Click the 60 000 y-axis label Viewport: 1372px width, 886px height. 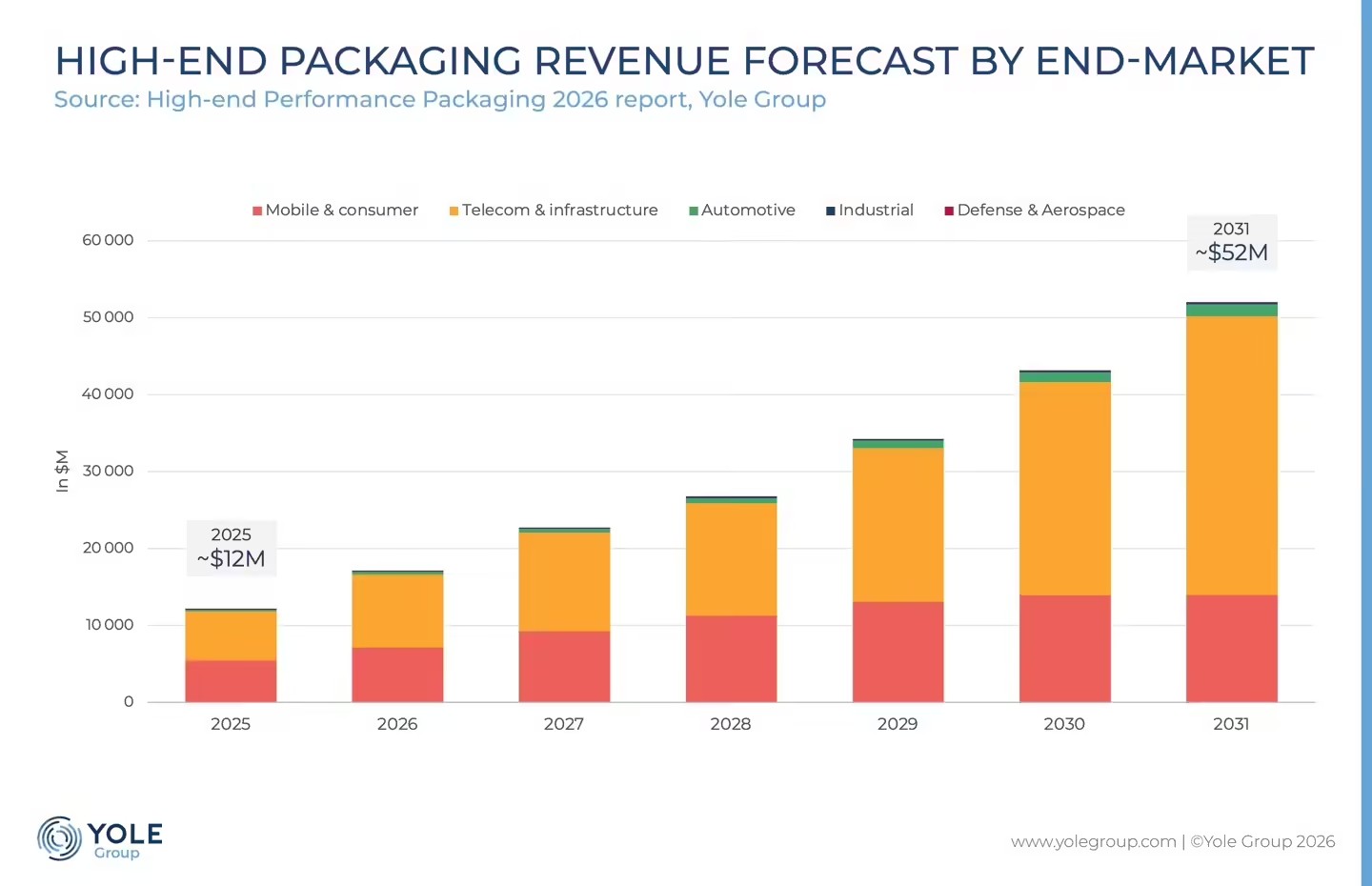[108, 240]
